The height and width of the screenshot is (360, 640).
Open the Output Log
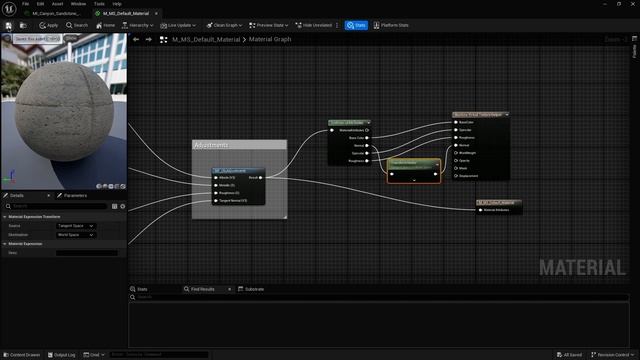coord(62,355)
